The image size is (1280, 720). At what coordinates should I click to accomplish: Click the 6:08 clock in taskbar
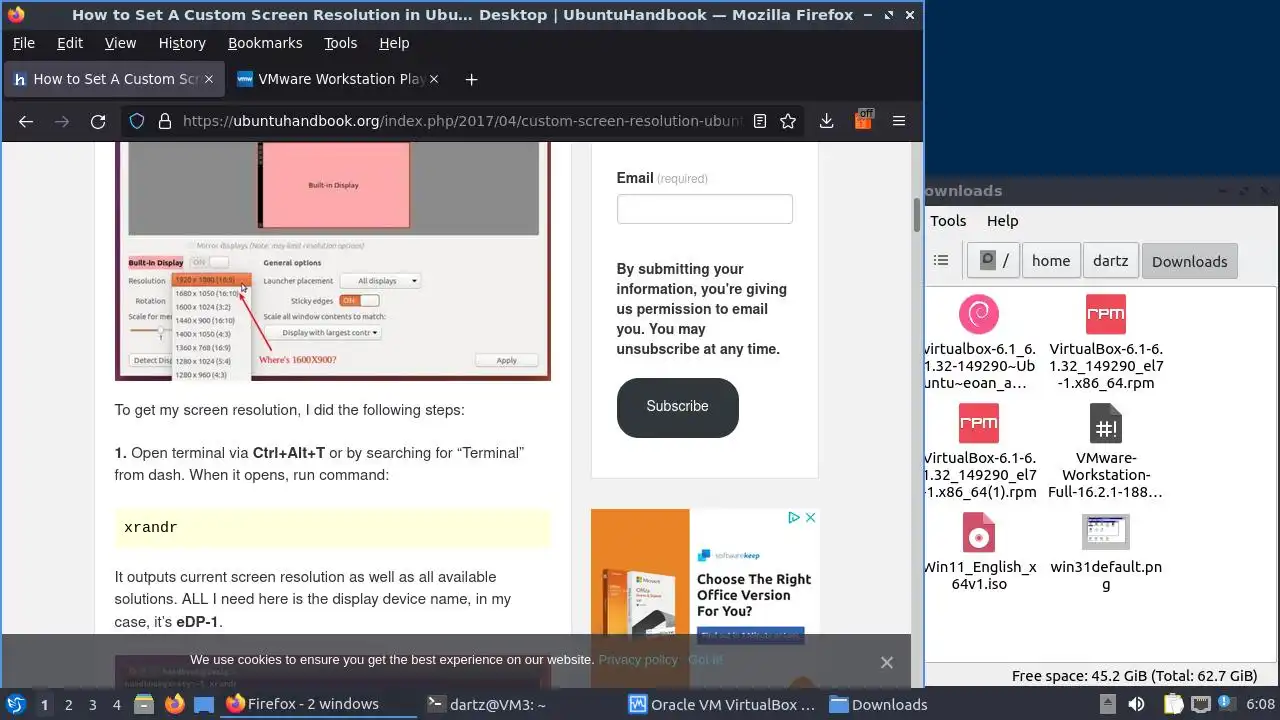pyautogui.click(x=1260, y=704)
